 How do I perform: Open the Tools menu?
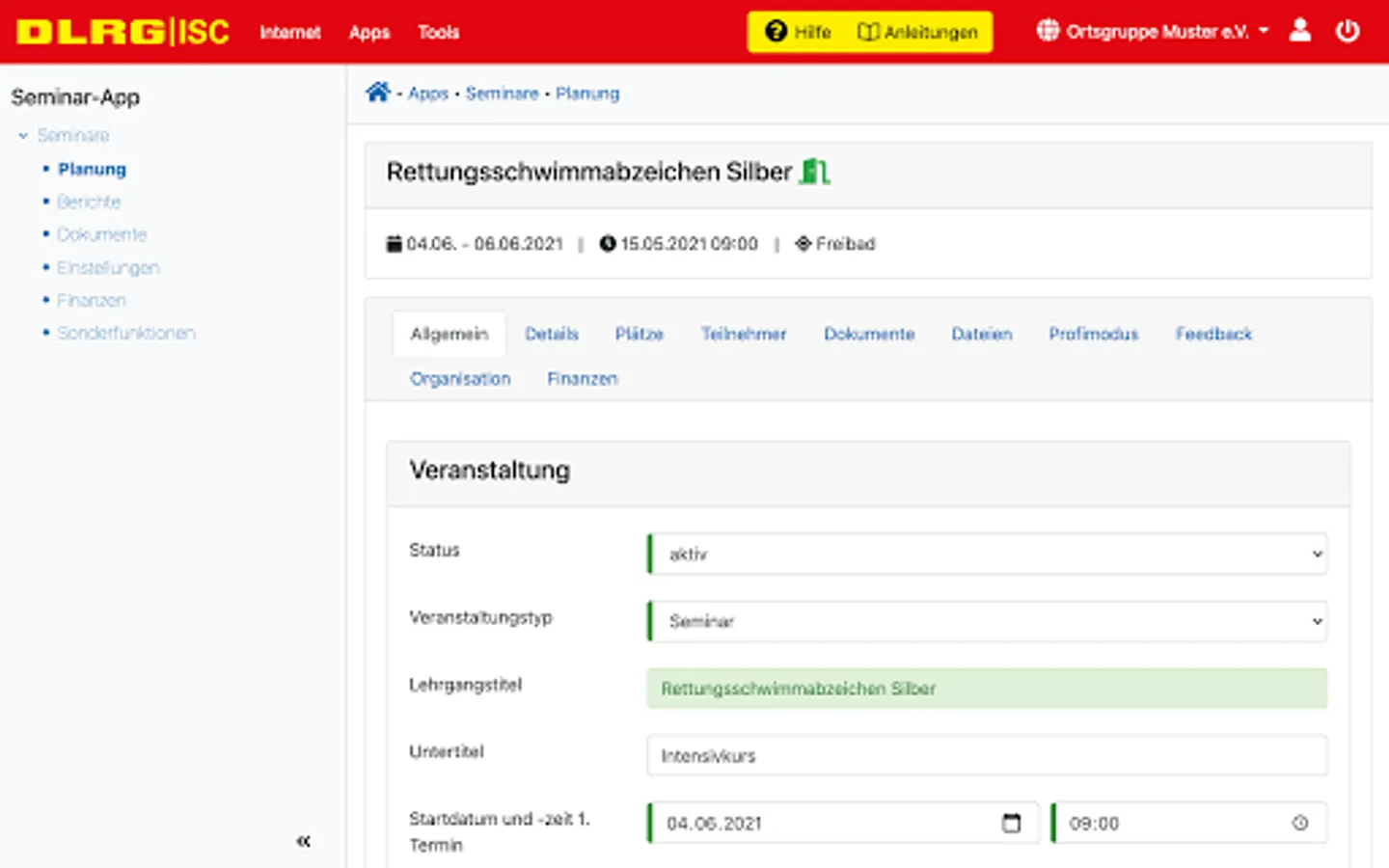click(438, 32)
